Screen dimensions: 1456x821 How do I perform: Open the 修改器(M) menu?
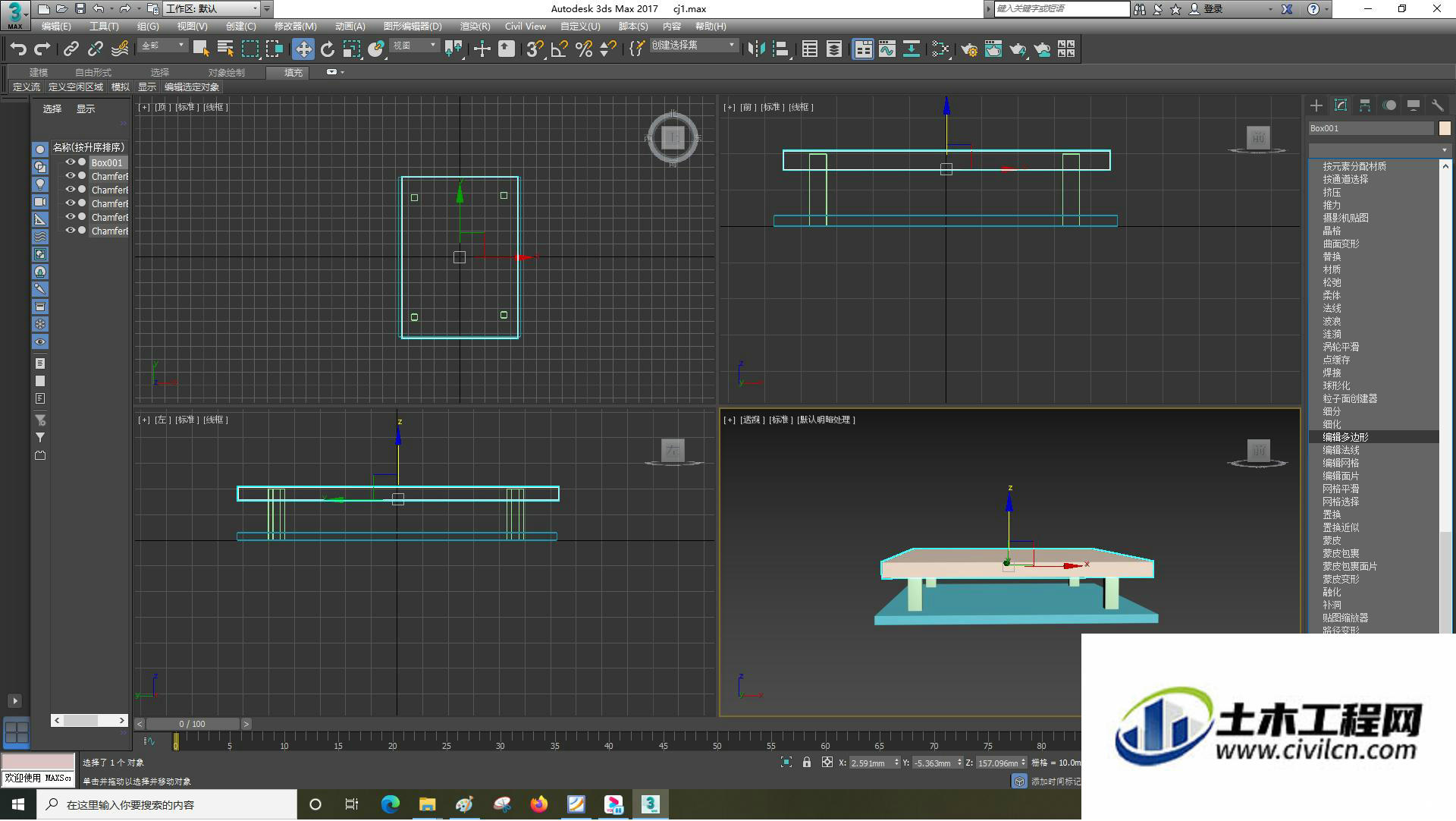[x=295, y=26]
